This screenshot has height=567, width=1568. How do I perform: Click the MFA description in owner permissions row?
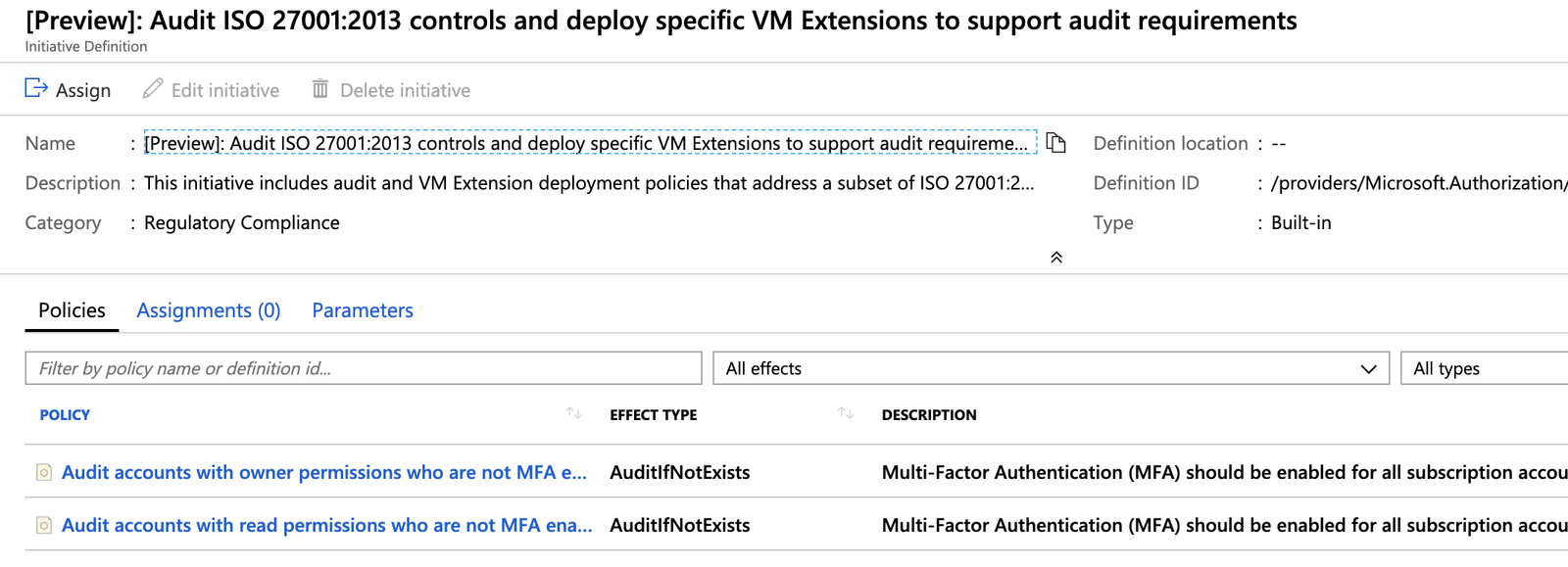click(1225, 473)
